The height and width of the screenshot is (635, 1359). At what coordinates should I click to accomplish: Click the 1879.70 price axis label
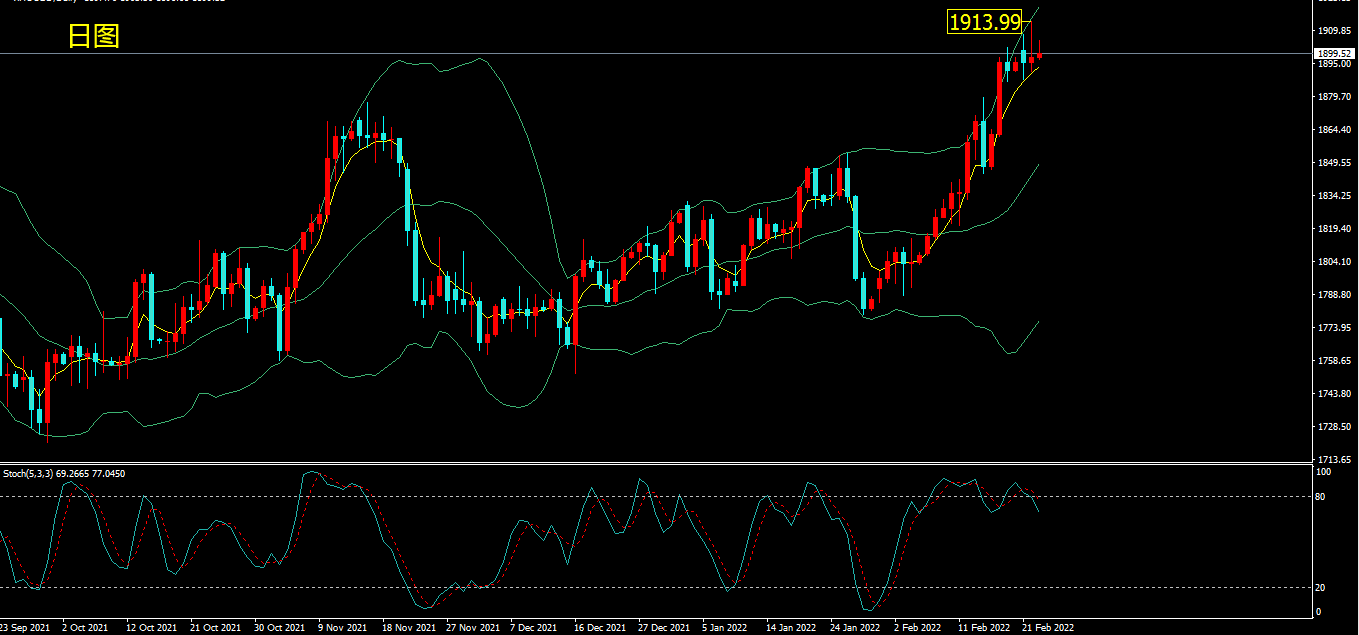(1334, 97)
